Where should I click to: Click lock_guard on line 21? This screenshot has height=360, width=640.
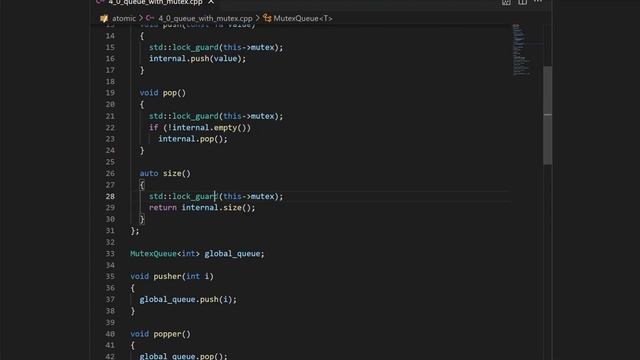pyautogui.click(x=196, y=116)
